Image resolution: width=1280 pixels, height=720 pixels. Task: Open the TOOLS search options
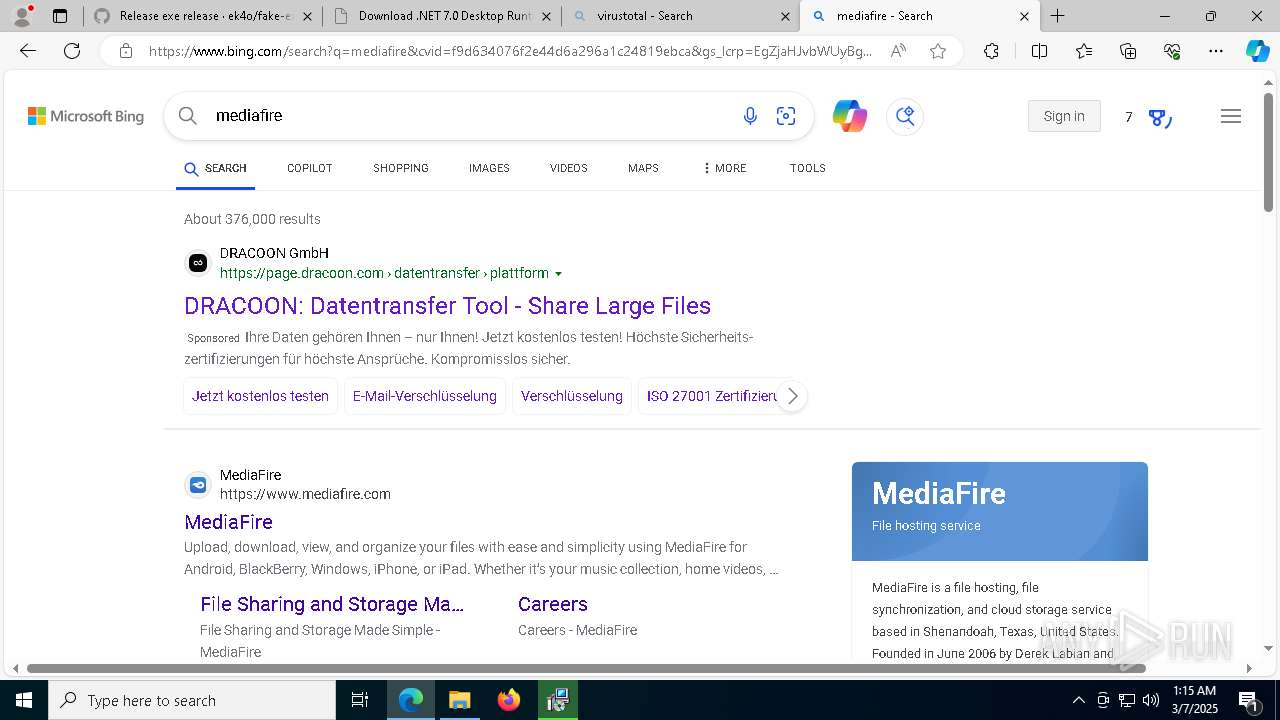[x=808, y=168]
